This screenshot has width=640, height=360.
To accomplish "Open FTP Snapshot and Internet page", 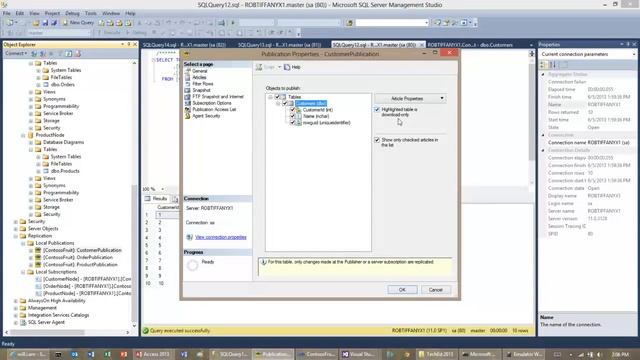I will click(x=218, y=97).
